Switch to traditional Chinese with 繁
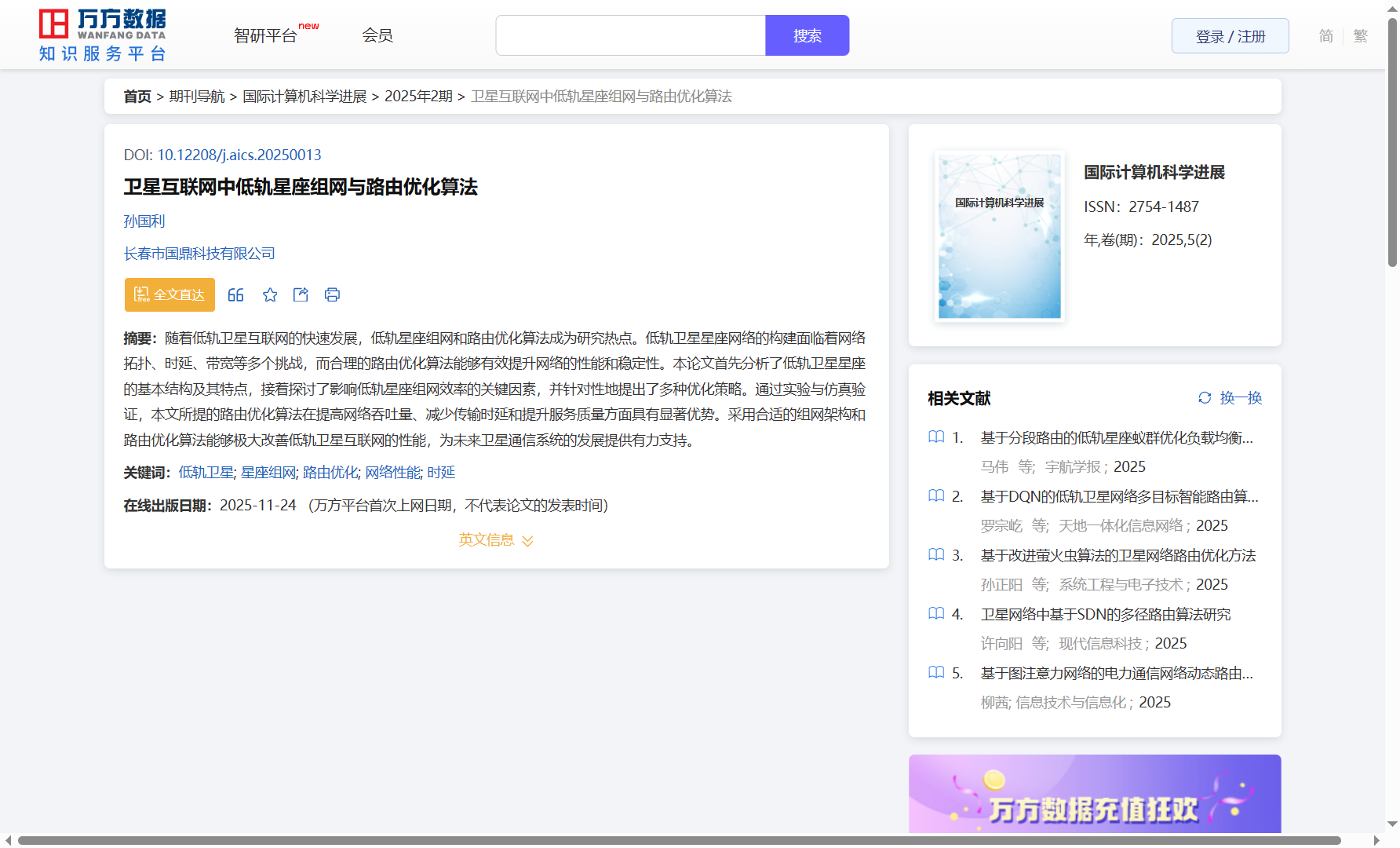 [1361, 36]
